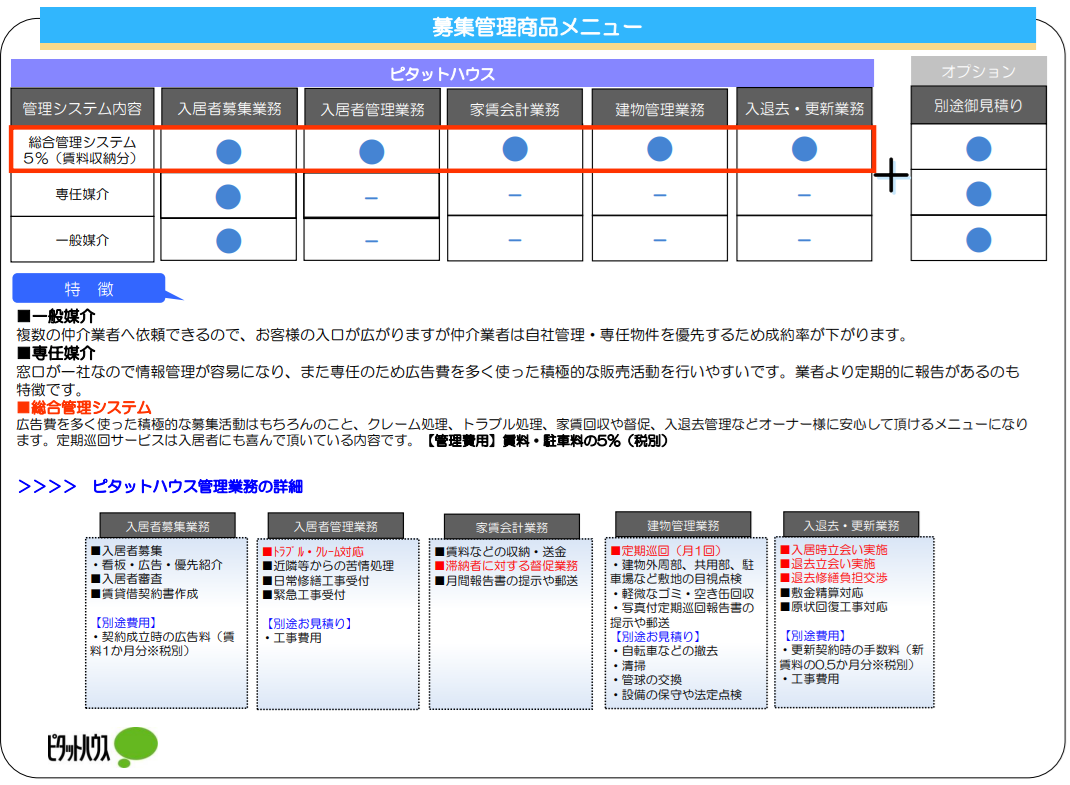Click the 家賃会計業務 detail box header

click(512, 527)
